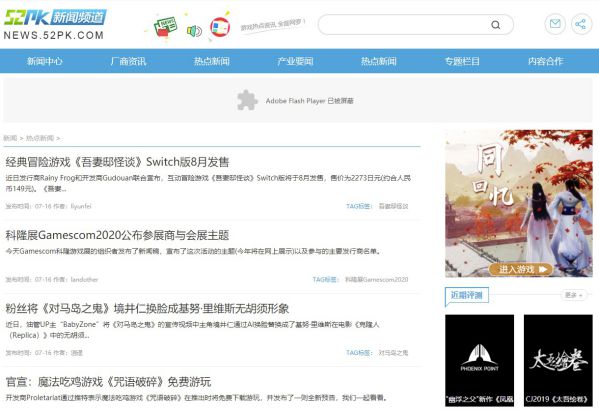599x410 pixels.
Task: Click the NEWS.52PK.COM text under logo
Action: pos(53,35)
